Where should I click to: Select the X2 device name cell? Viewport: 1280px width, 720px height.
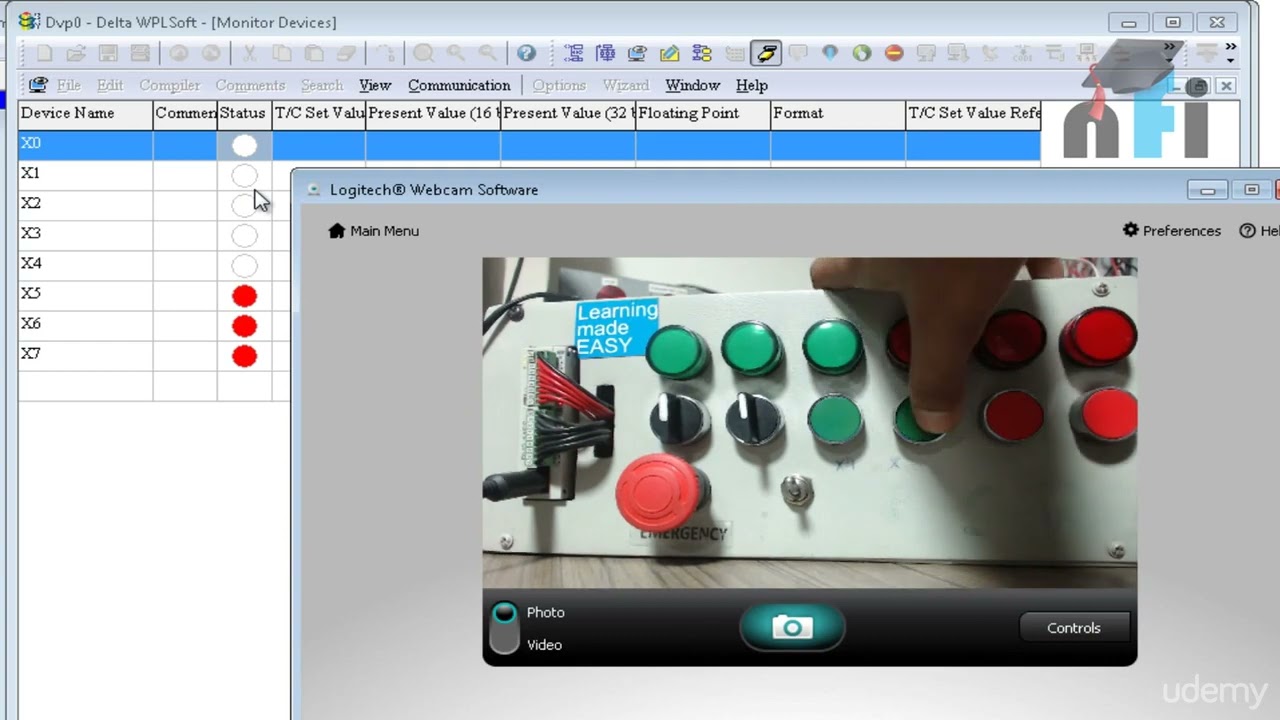coord(85,205)
